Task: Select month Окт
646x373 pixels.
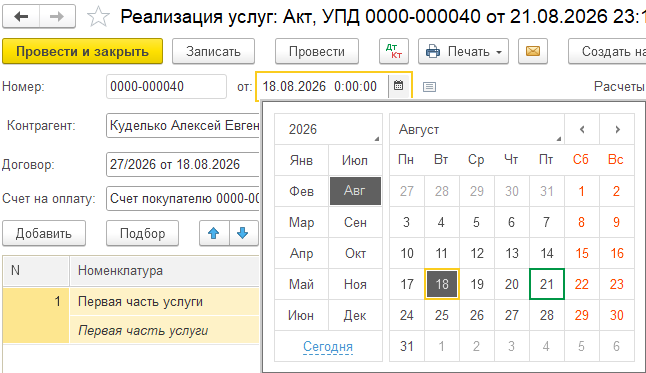Action: (355, 253)
